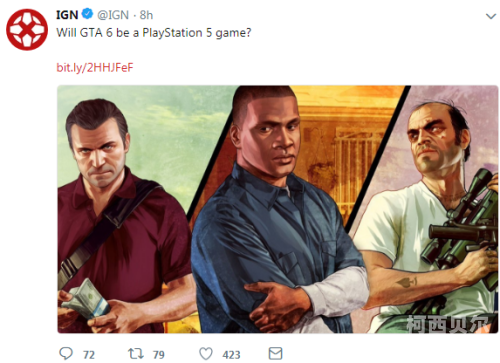The height and width of the screenshot is (363, 500).
Task: Open the bit.ly/2HHJFeF link
Action: (x=95, y=67)
